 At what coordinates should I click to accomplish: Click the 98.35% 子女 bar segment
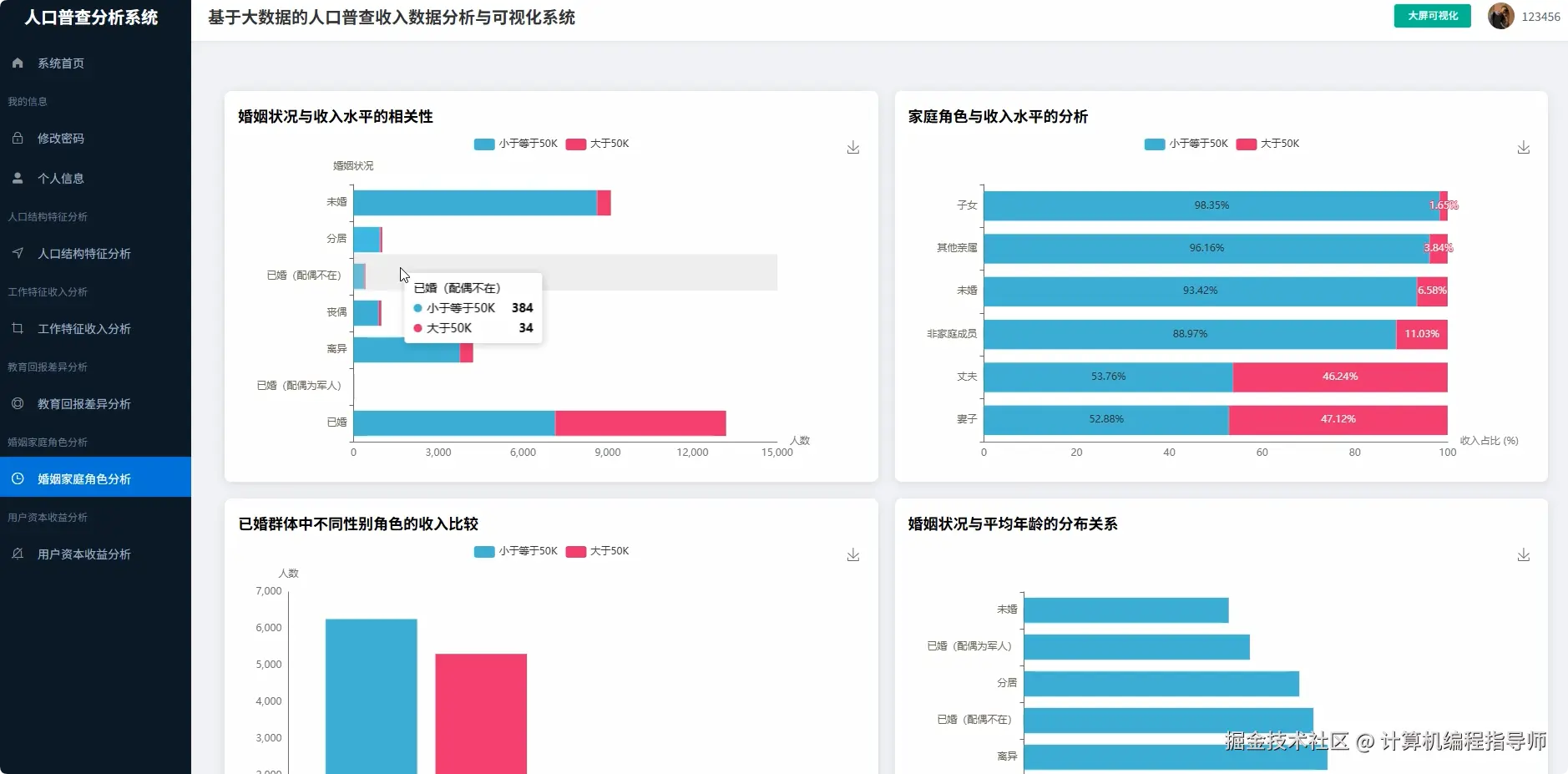coord(1211,205)
